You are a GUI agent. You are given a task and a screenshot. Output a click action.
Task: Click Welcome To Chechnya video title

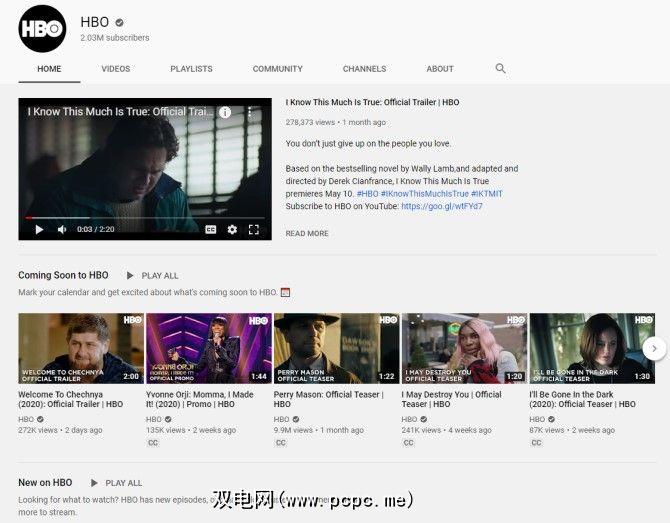pyautogui.click(x=71, y=399)
